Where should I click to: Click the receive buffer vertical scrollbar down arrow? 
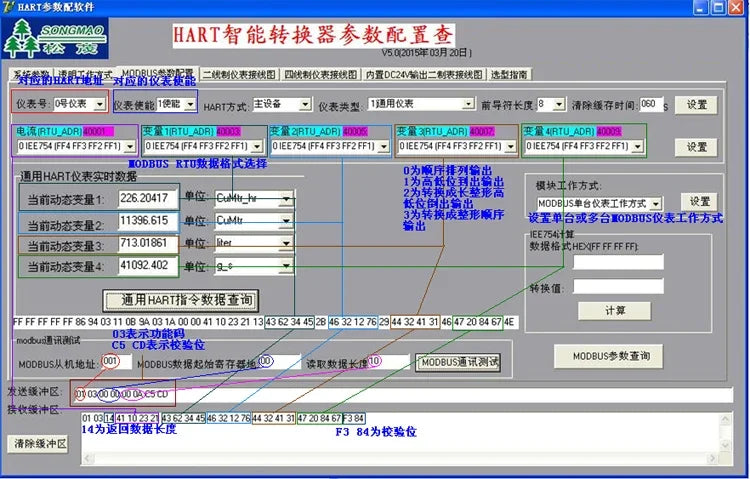tap(725, 446)
